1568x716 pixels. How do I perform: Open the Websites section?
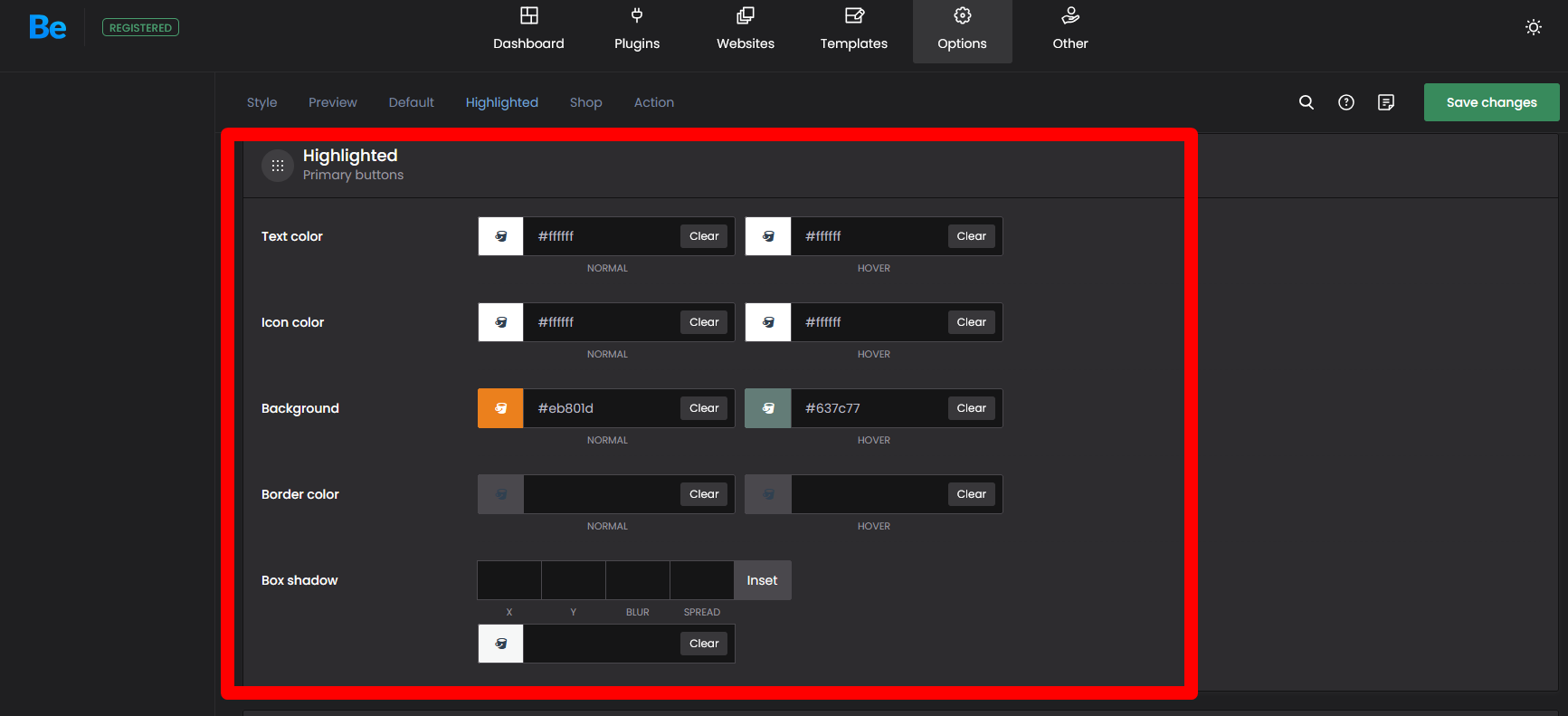(745, 30)
